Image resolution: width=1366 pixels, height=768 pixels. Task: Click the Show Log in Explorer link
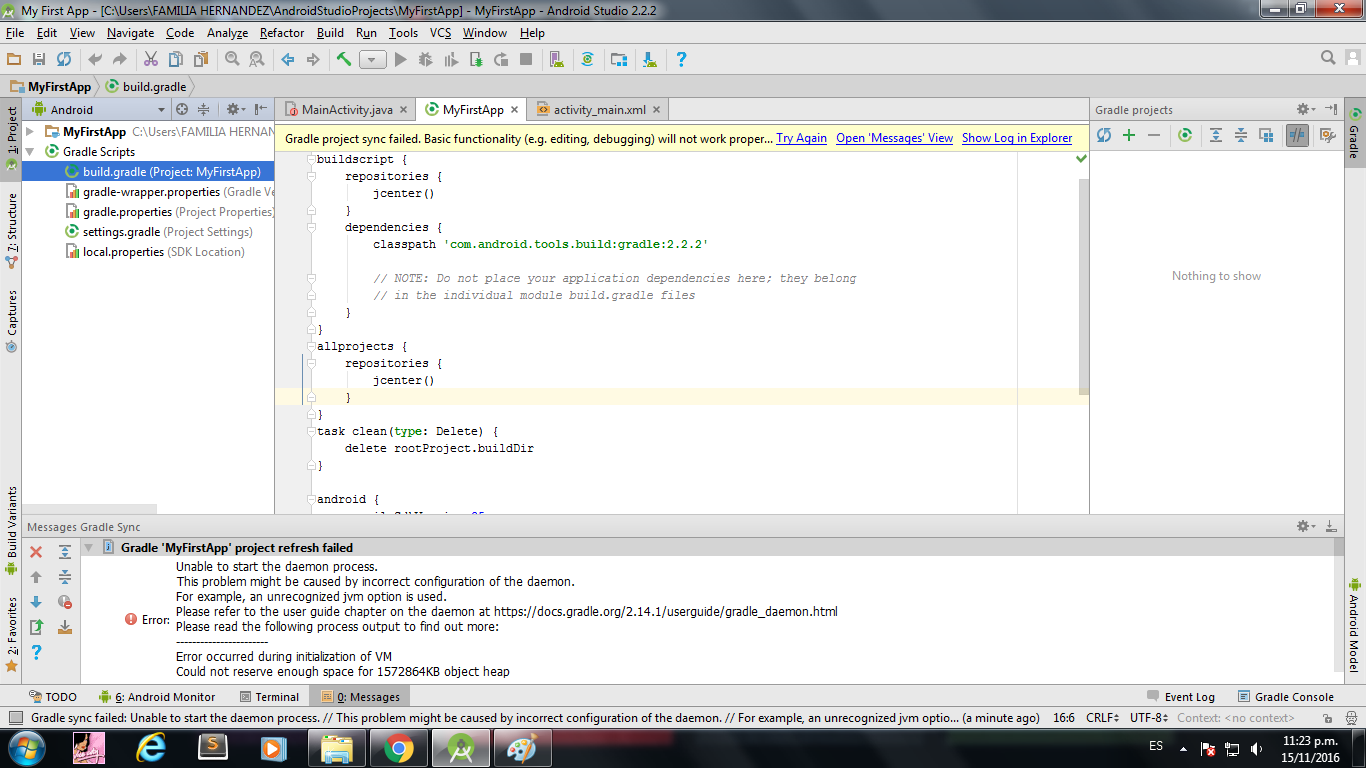(1017, 138)
